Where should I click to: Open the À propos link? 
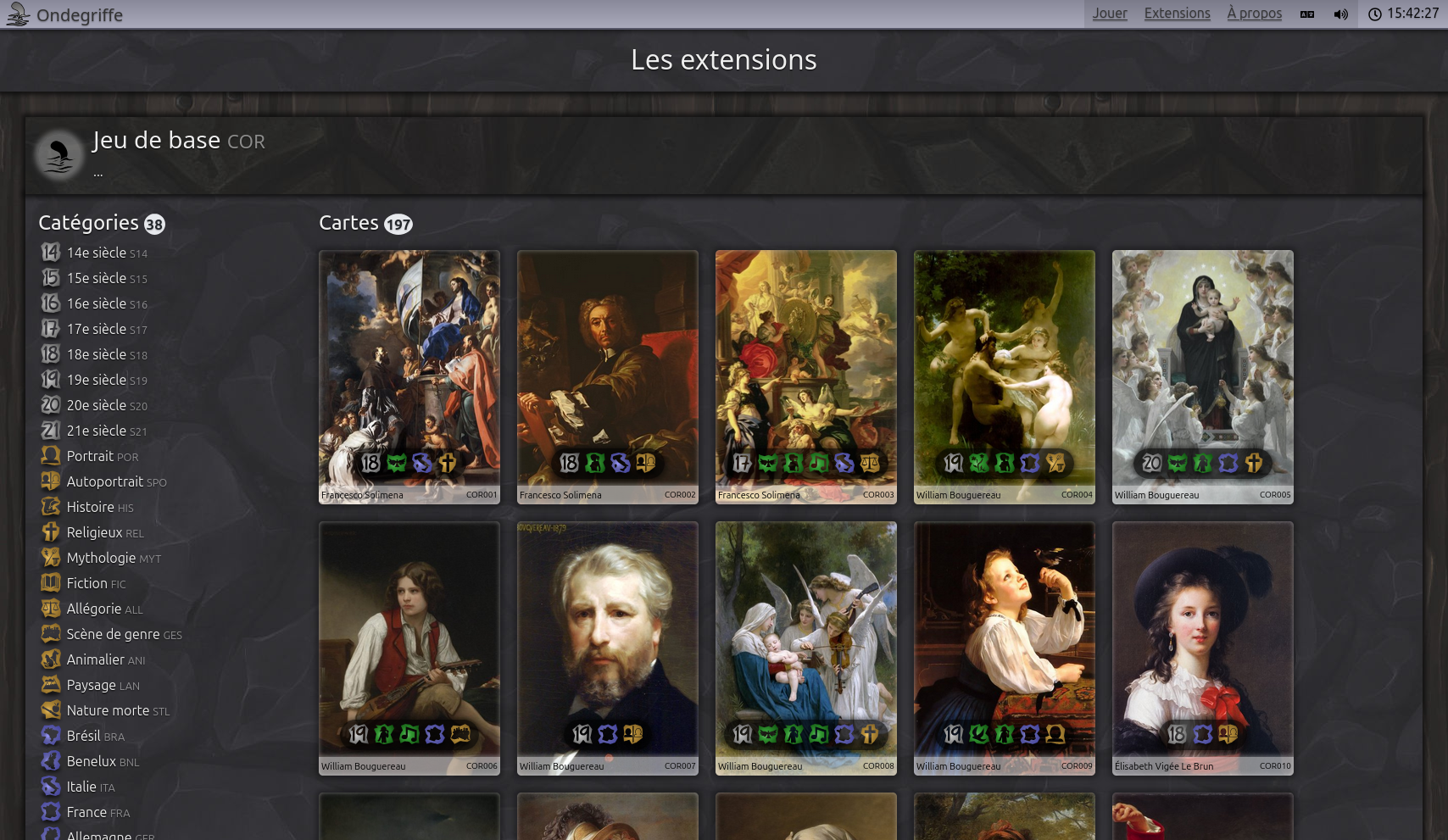(x=1254, y=14)
